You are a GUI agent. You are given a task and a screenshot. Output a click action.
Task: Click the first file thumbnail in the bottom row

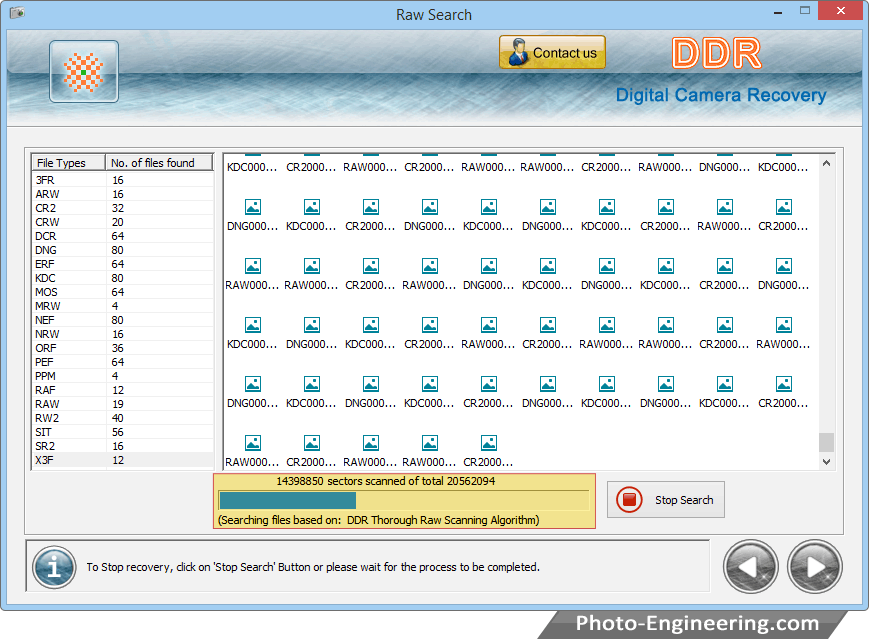coord(253,443)
